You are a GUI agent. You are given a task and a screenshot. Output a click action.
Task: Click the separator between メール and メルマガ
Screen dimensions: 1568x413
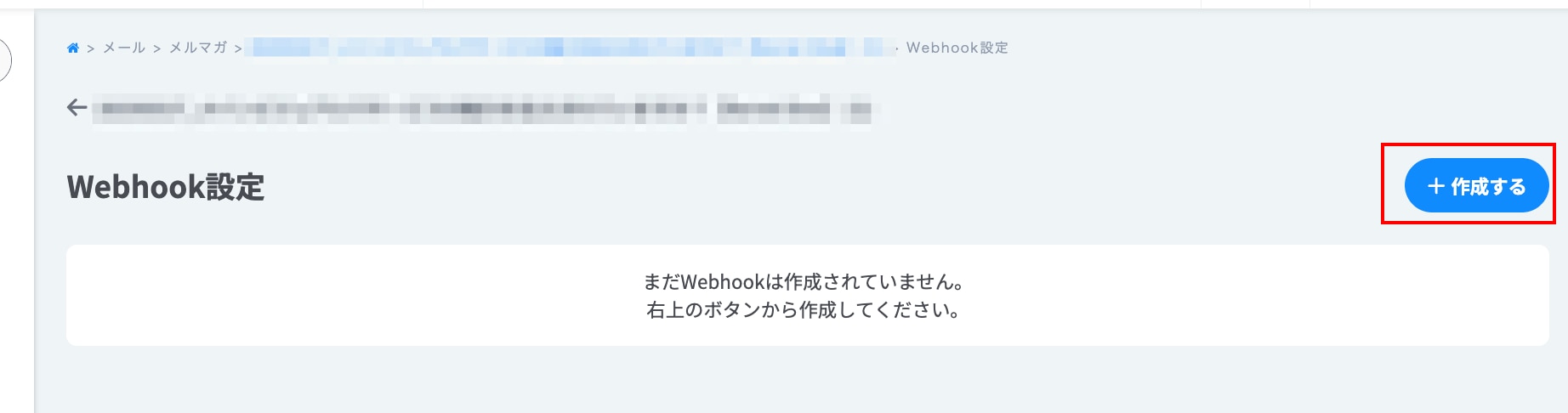tap(156, 48)
